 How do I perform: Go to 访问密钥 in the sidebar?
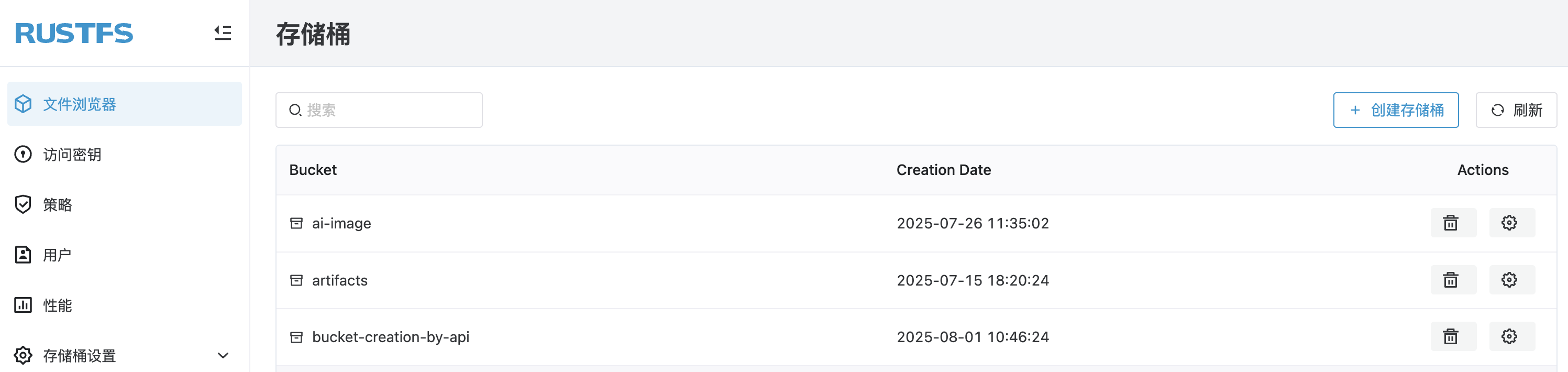[x=72, y=155]
